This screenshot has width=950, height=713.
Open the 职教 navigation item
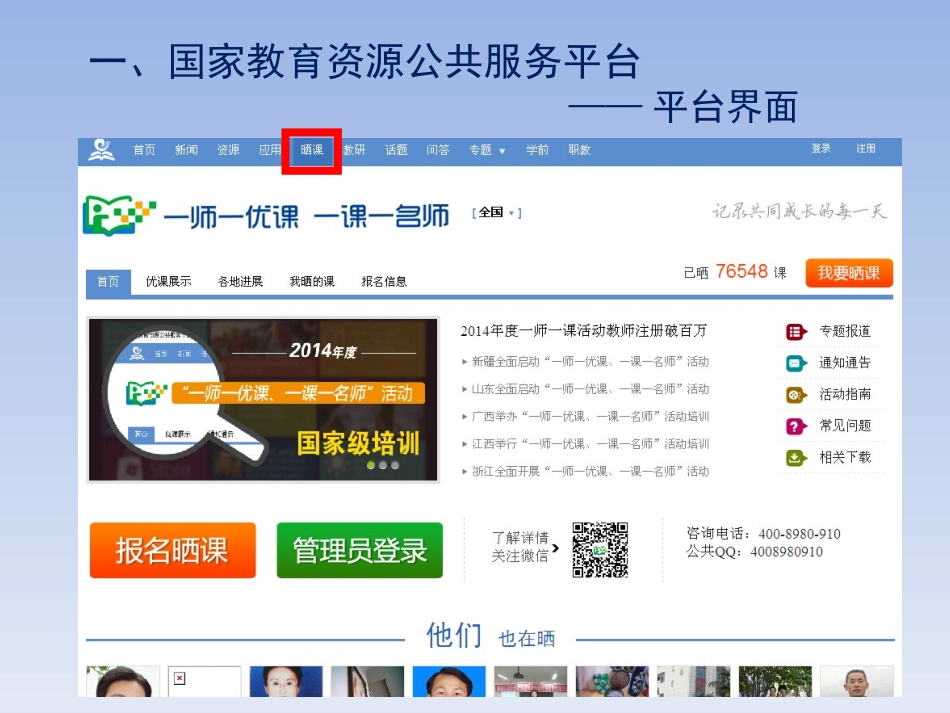(x=579, y=150)
